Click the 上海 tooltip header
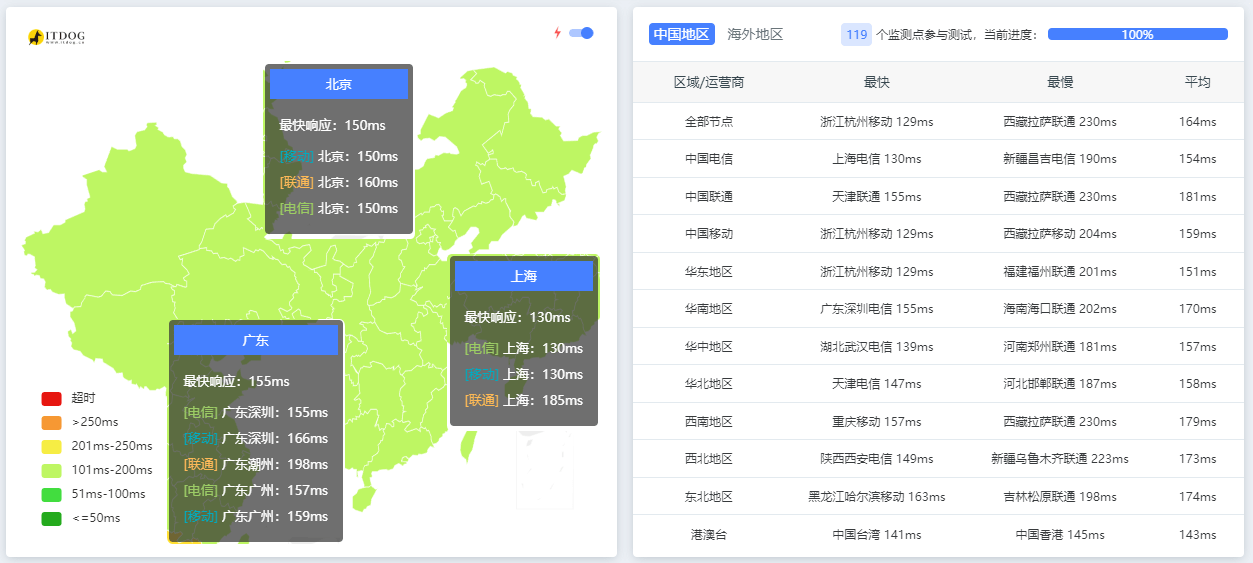The height and width of the screenshot is (563, 1253). point(524,276)
